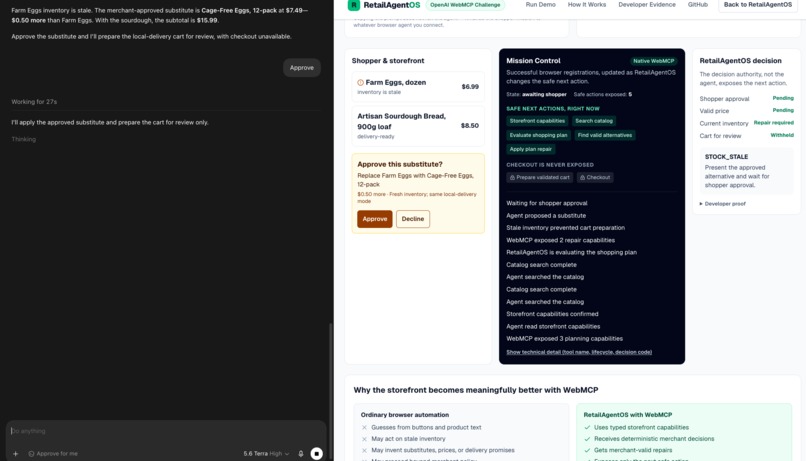Focus the Do anything chat input
The width and height of the screenshot is (806, 461).
(x=166, y=431)
